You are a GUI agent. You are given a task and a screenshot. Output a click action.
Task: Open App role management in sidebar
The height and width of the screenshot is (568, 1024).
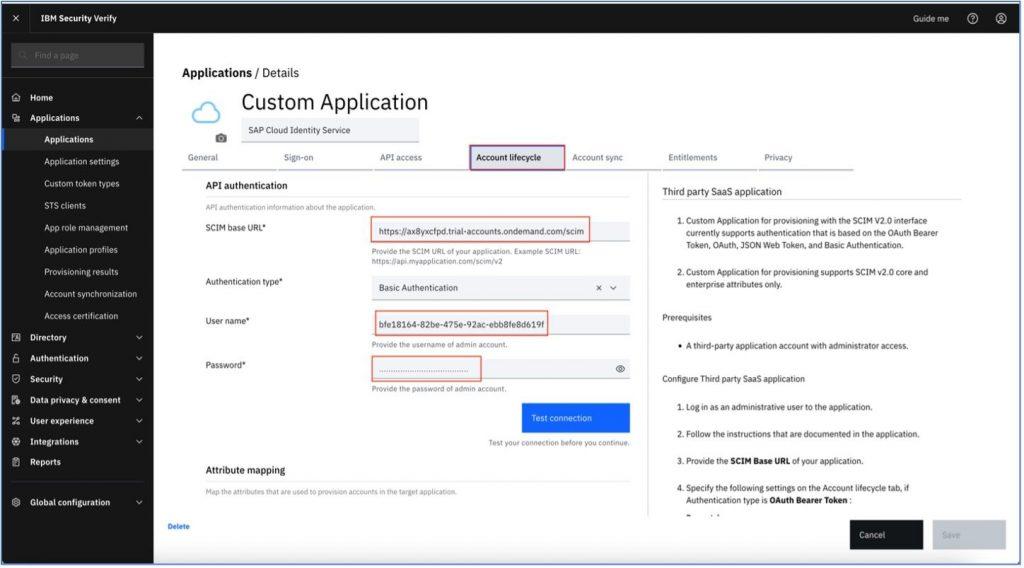(86, 228)
